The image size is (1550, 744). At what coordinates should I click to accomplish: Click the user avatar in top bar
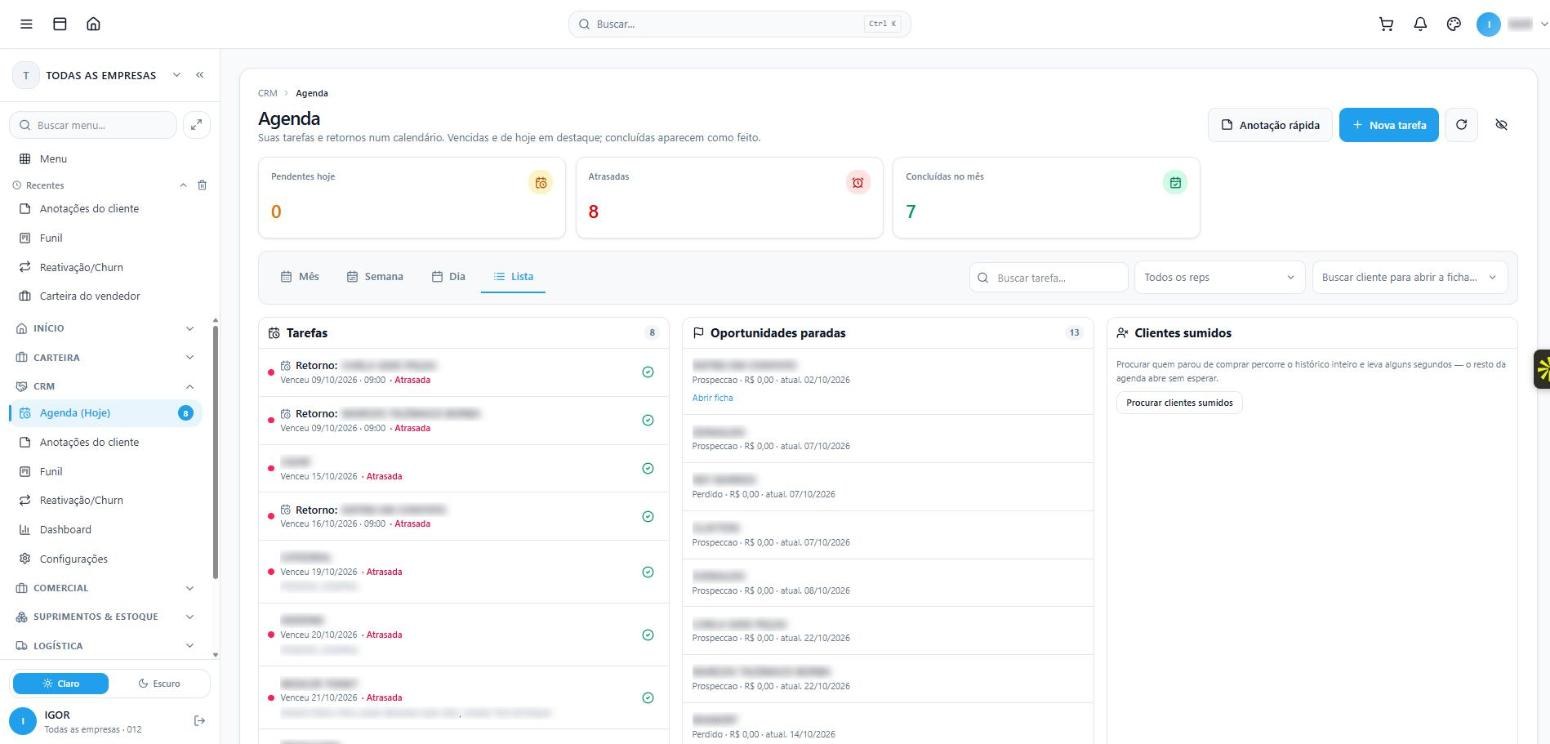(x=1489, y=24)
